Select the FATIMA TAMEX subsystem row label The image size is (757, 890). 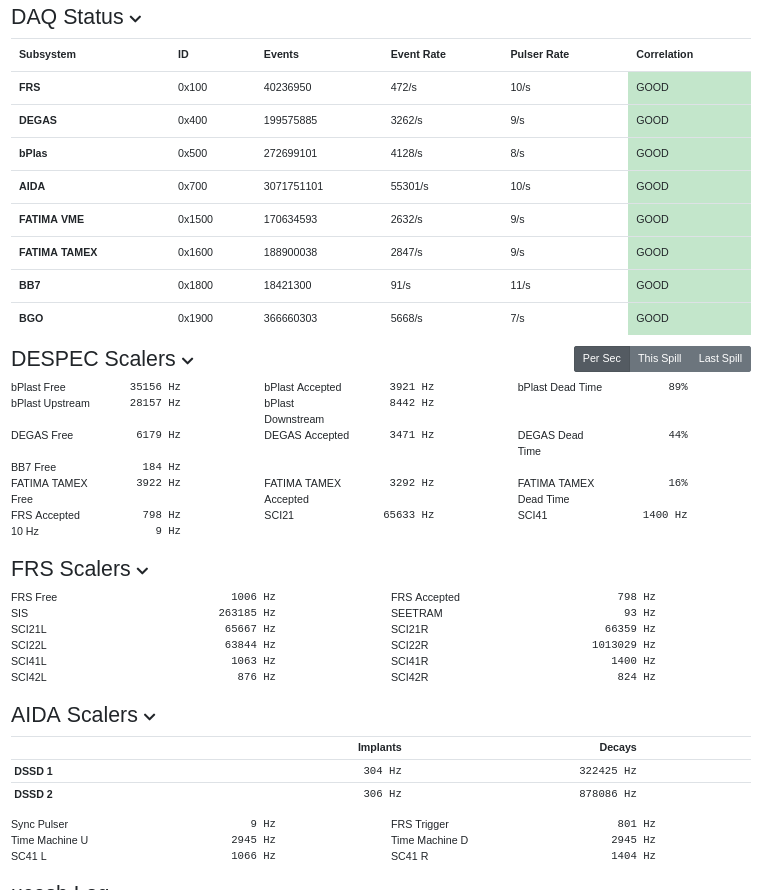click(x=58, y=253)
